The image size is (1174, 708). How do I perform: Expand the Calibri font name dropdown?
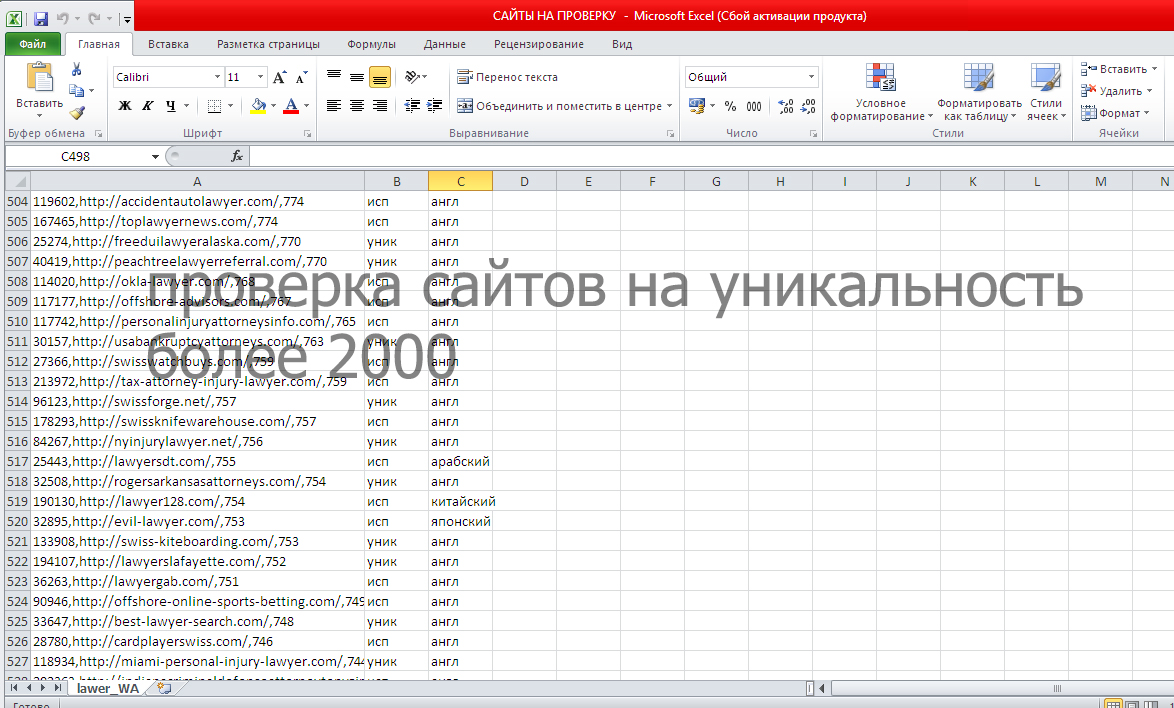point(217,77)
